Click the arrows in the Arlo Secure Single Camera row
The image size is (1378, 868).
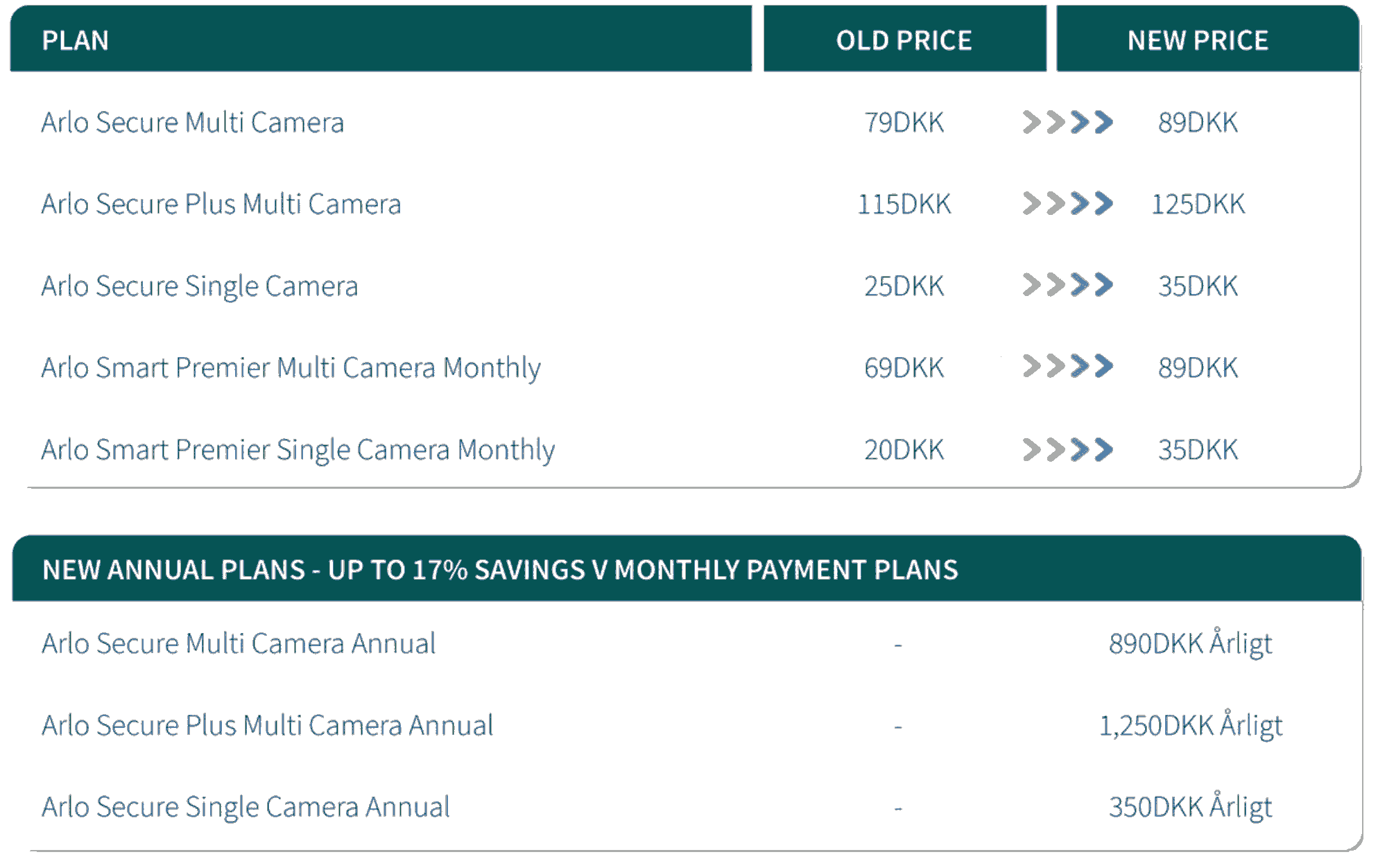[x=1067, y=285]
